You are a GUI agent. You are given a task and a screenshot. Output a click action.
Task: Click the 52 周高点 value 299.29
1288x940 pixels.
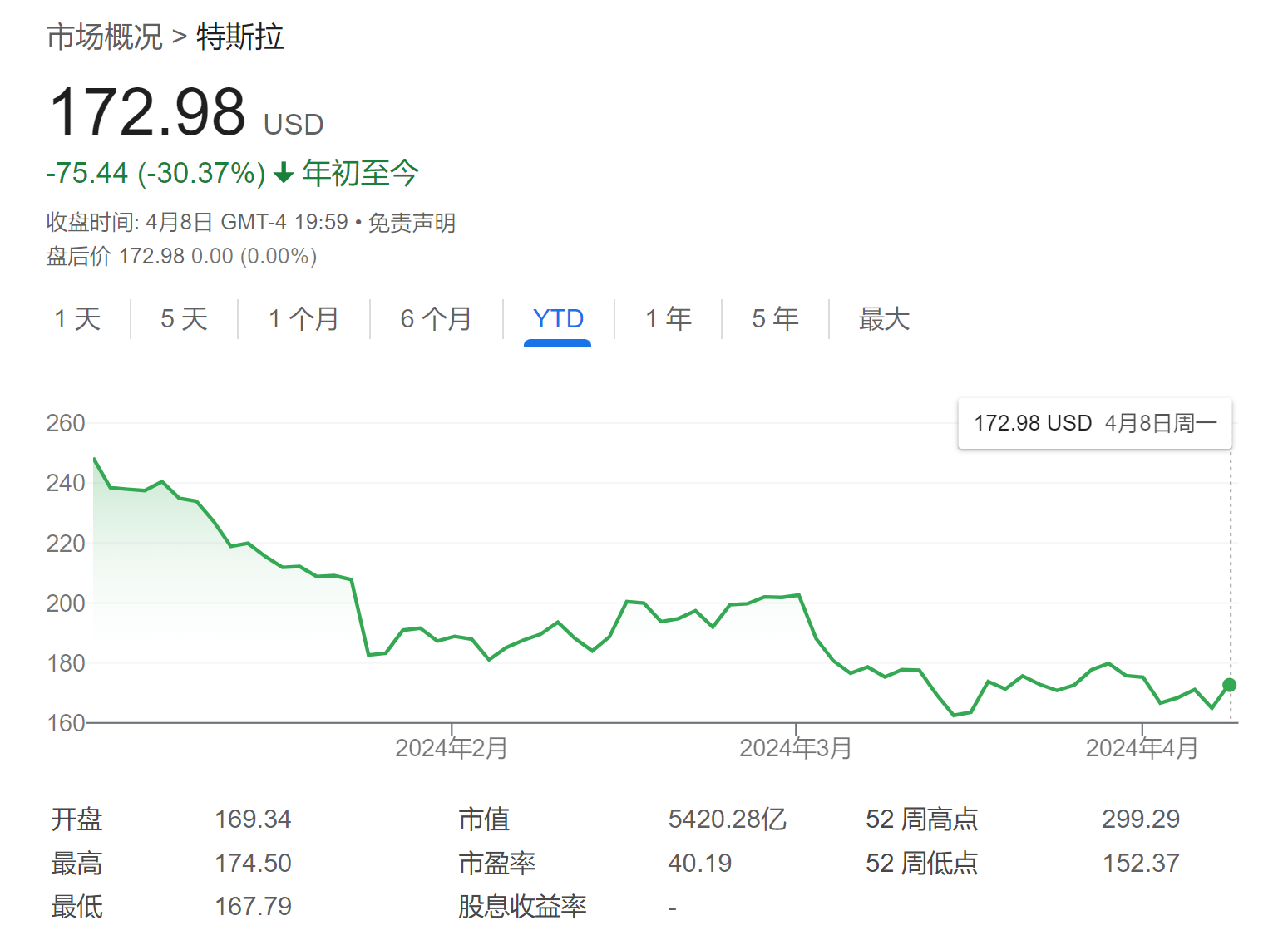[x=1141, y=819]
